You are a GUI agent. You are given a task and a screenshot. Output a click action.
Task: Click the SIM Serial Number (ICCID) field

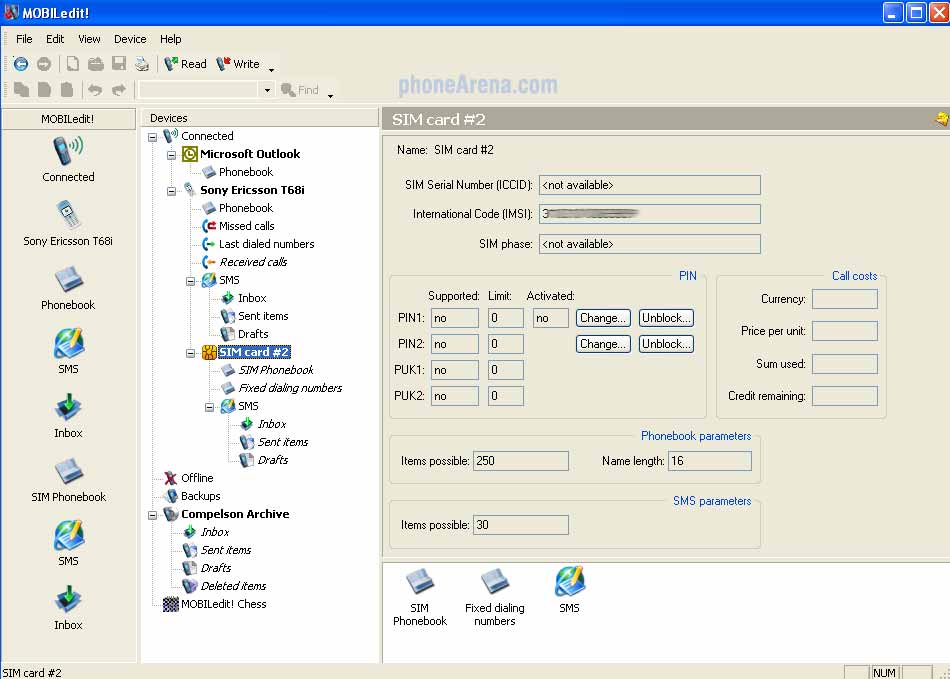[649, 185]
